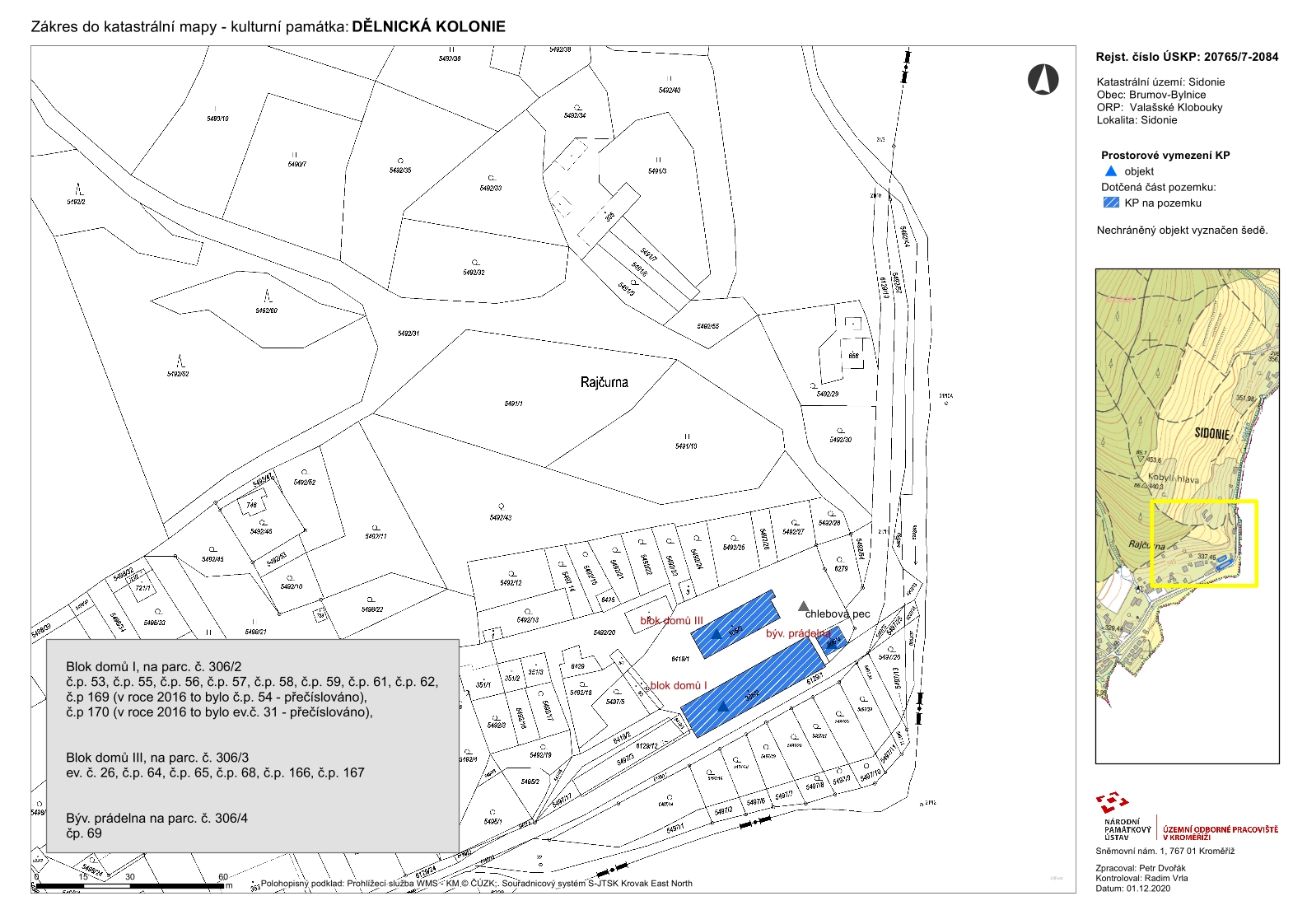
Task: Click the 'chlebová pec' label
Action: pos(838,614)
